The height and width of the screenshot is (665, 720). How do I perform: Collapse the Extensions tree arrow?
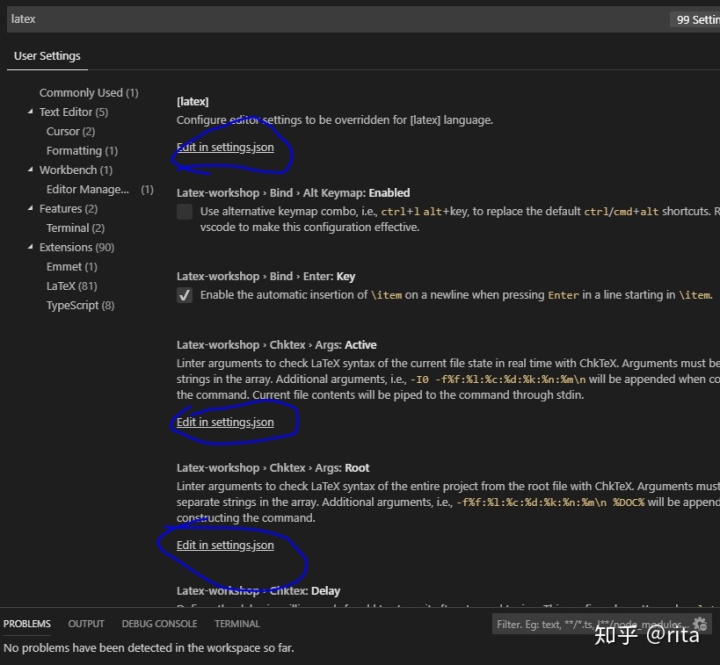(30, 247)
